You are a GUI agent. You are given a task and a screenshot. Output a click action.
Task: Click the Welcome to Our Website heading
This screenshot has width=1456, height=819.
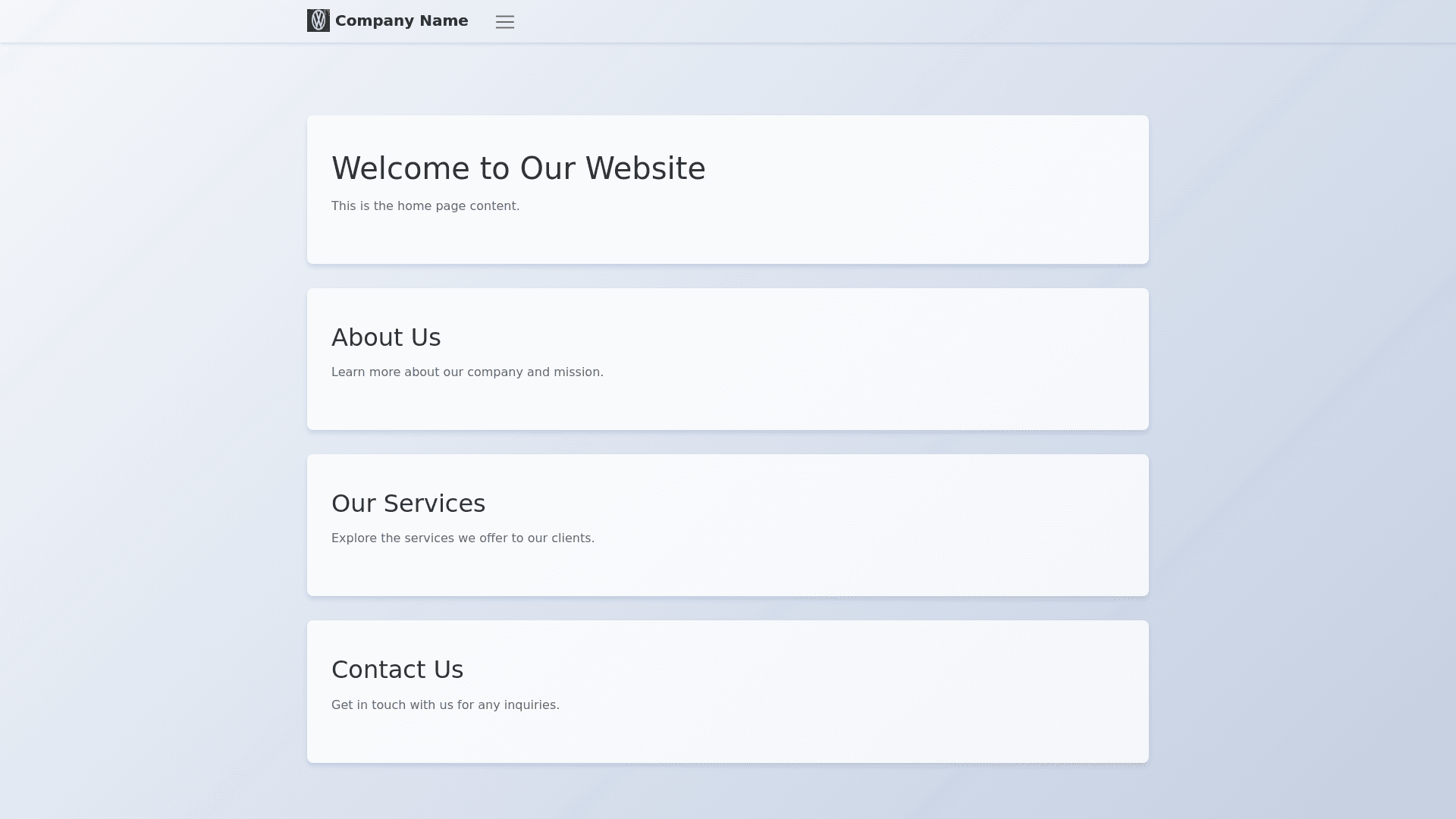518,168
